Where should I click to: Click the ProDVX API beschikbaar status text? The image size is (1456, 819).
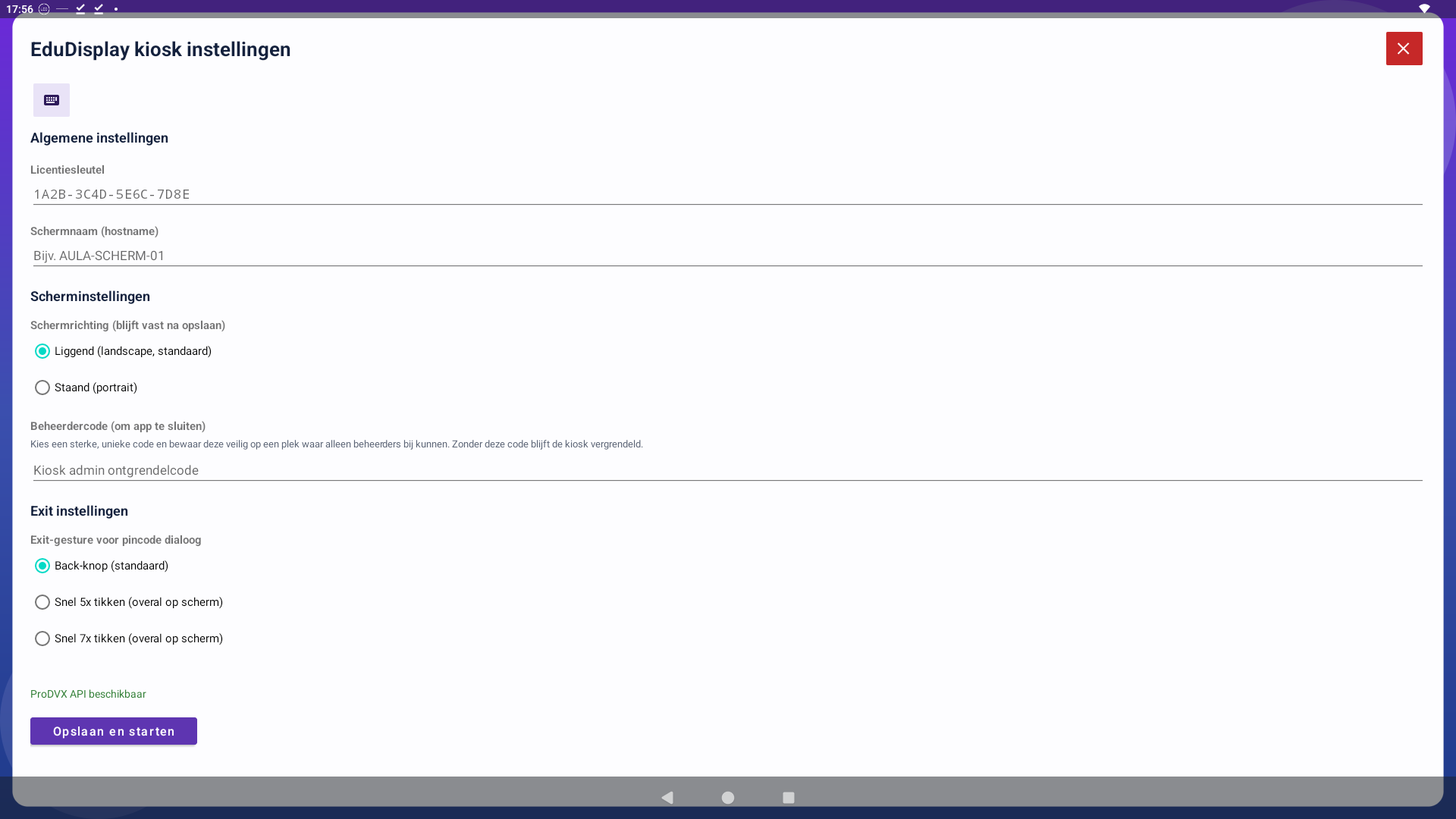[88, 694]
